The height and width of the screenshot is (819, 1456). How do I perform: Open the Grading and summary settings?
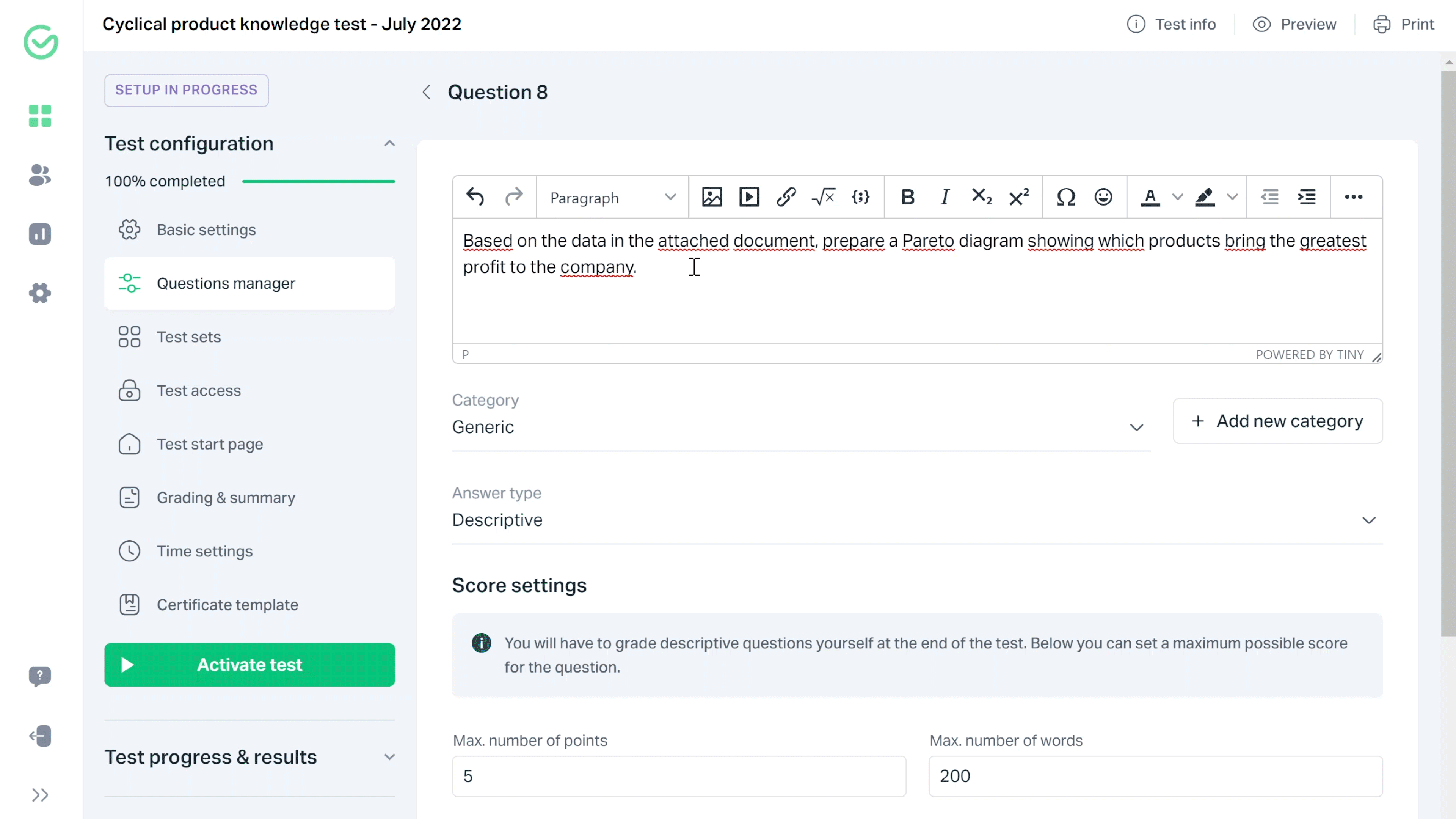226,497
